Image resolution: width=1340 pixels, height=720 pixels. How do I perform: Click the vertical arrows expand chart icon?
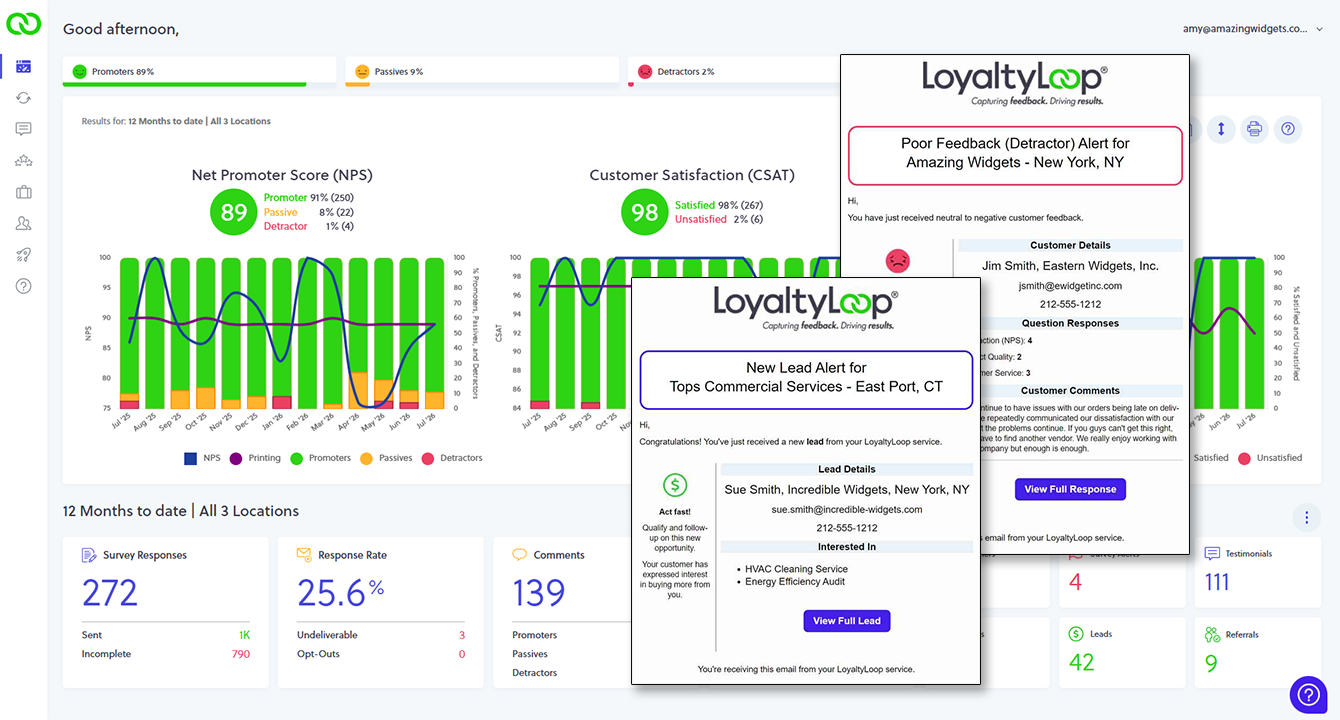pyautogui.click(x=1220, y=129)
